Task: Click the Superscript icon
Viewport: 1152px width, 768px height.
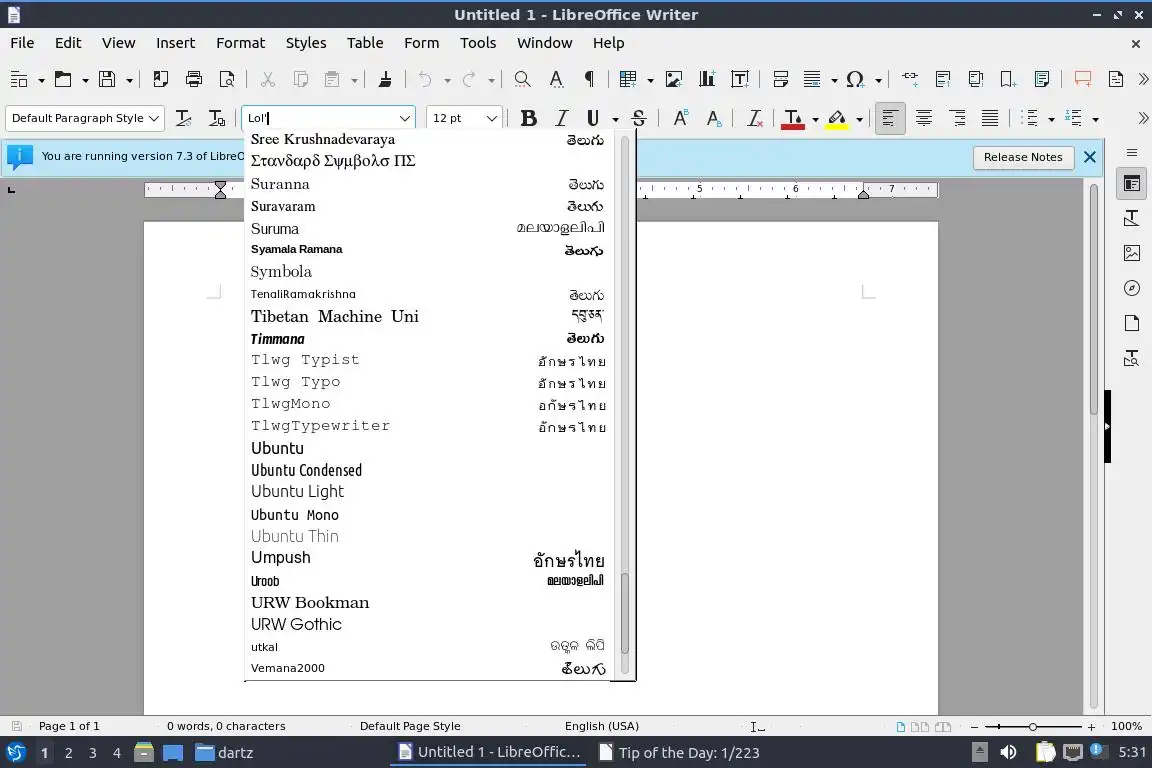Action: click(x=680, y=118)
